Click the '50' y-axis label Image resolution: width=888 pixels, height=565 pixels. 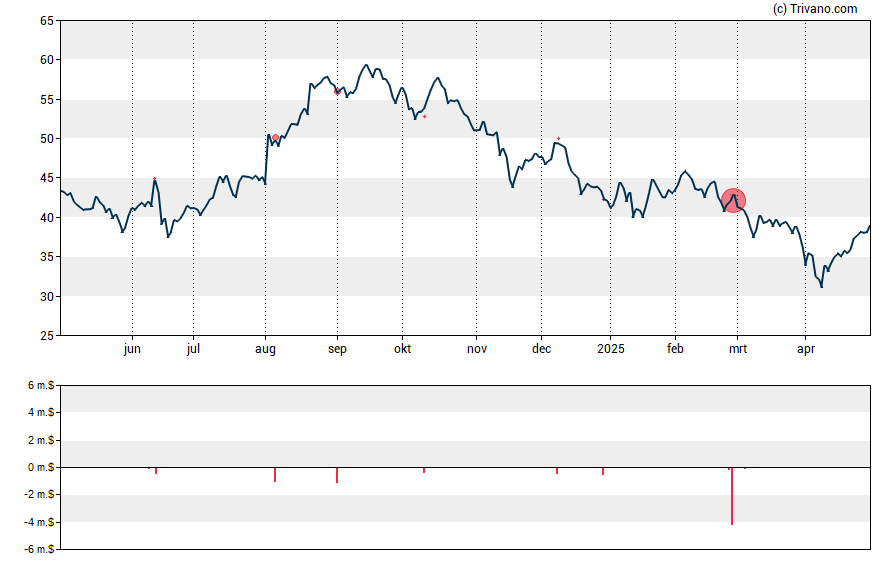pyautogui.click(x=47, y=139)
